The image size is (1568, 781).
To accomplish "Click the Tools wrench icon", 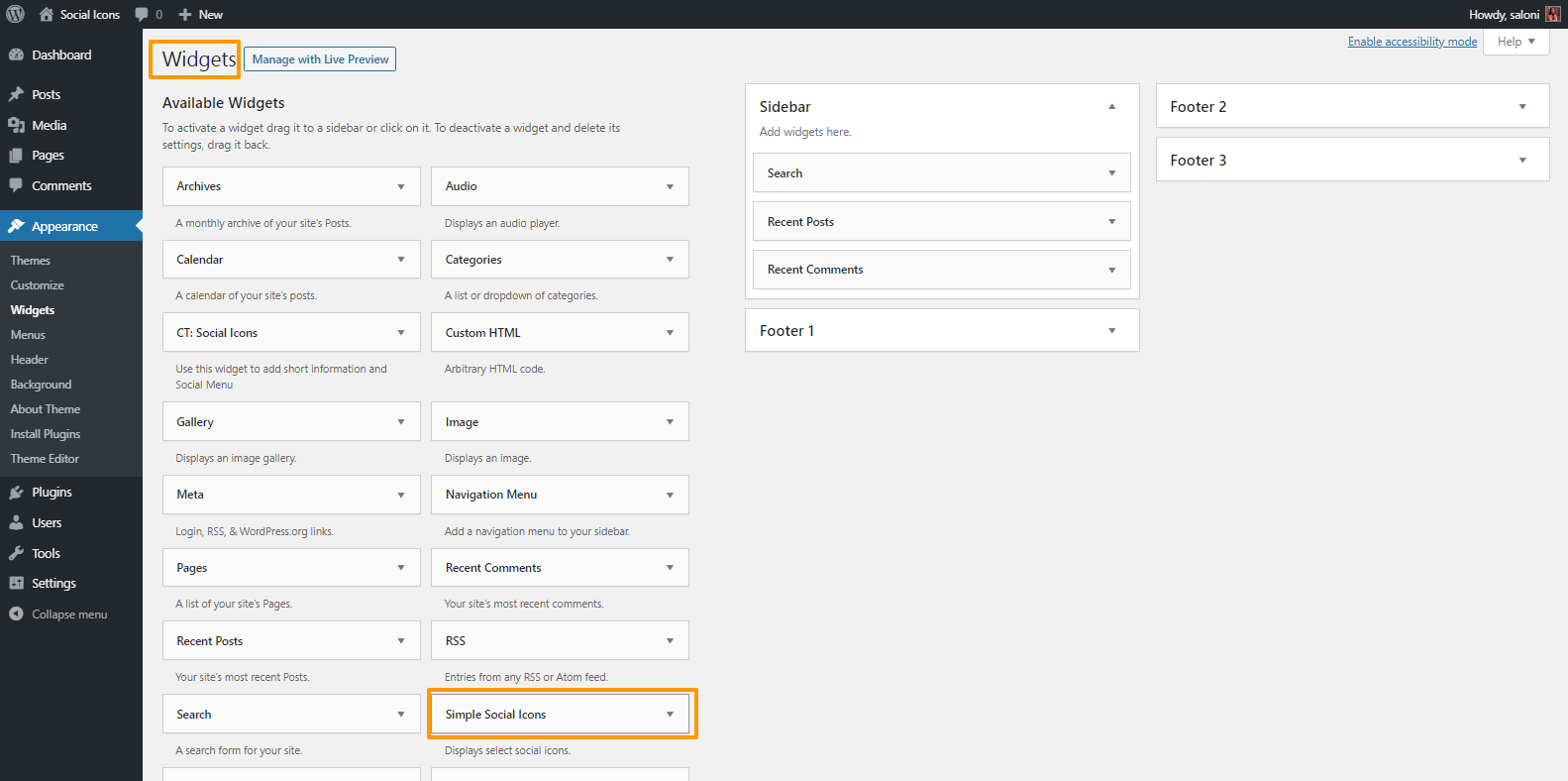I will pos(16,553).
